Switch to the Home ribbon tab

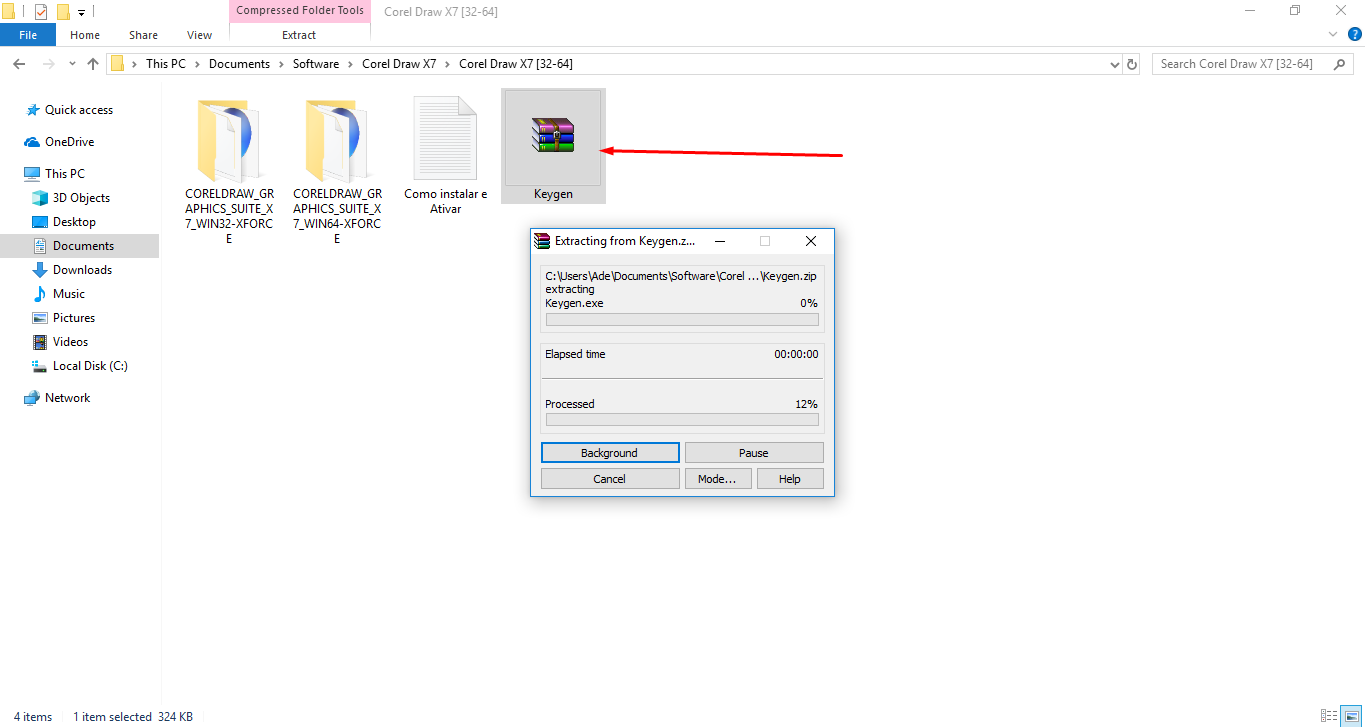tap(85, 35)
